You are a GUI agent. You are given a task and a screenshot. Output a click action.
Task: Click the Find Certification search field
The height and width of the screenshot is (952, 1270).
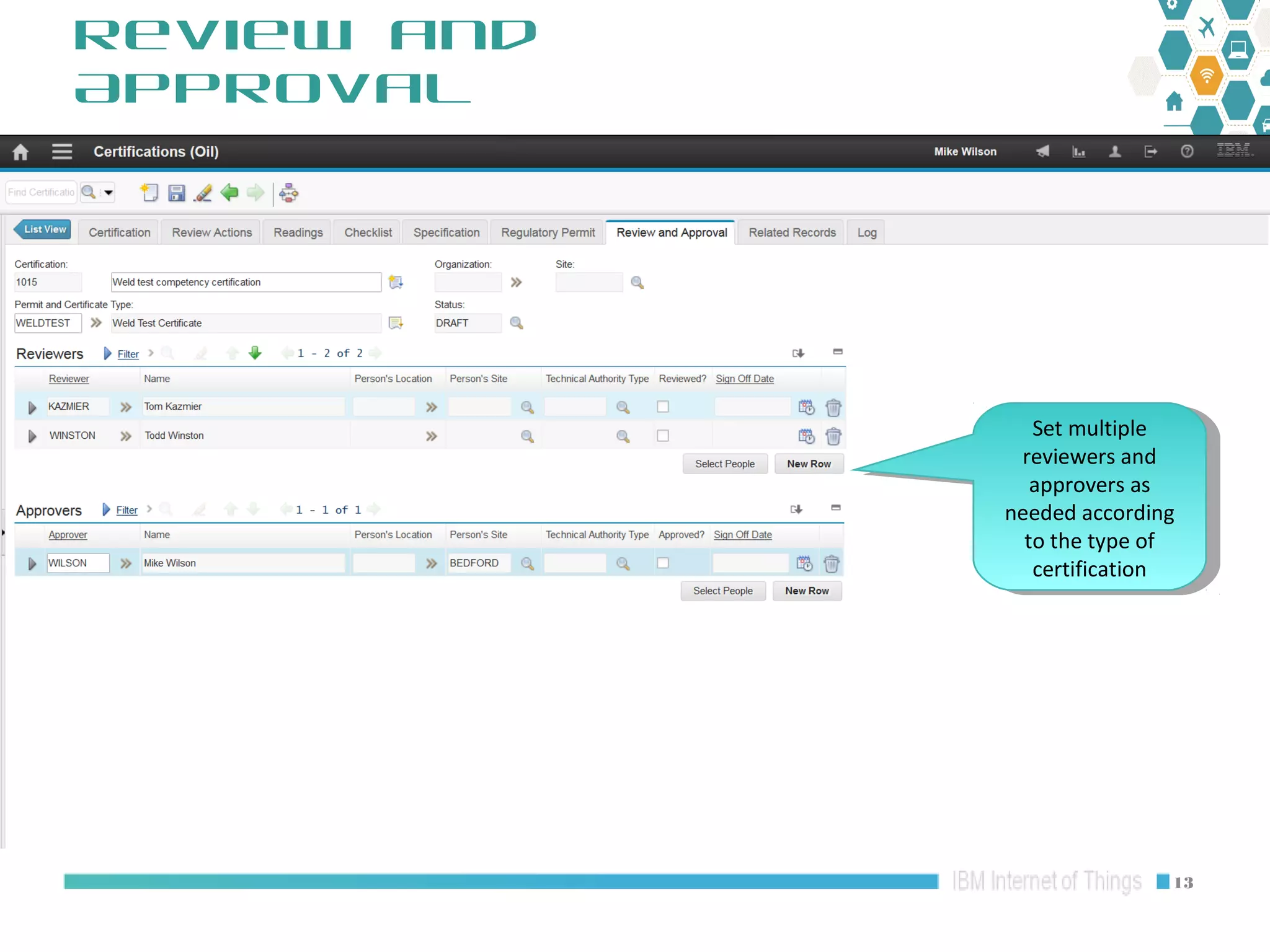pyautogui.click(x=41, y=193)
